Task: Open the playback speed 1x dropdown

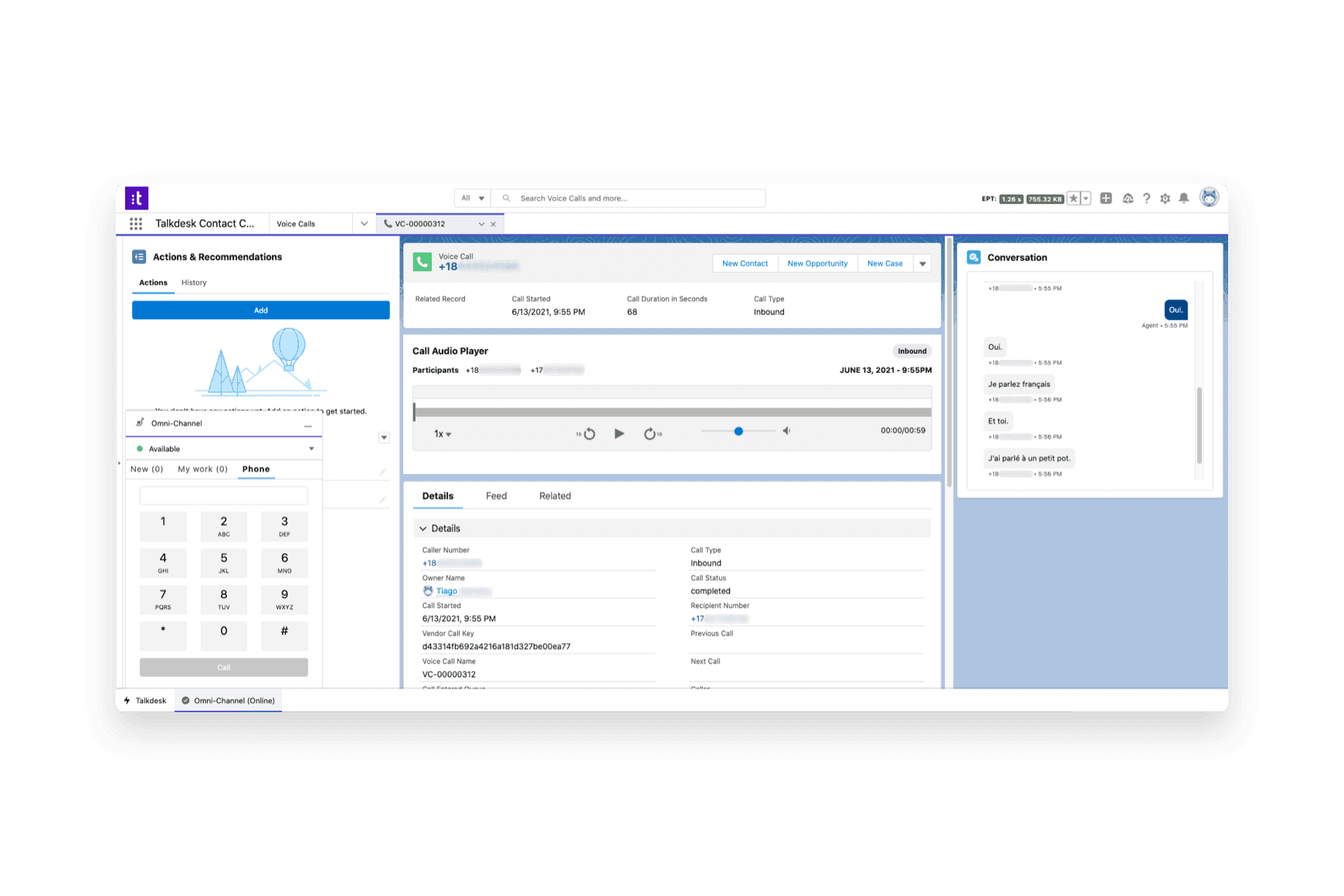Action: pos(441,433)
